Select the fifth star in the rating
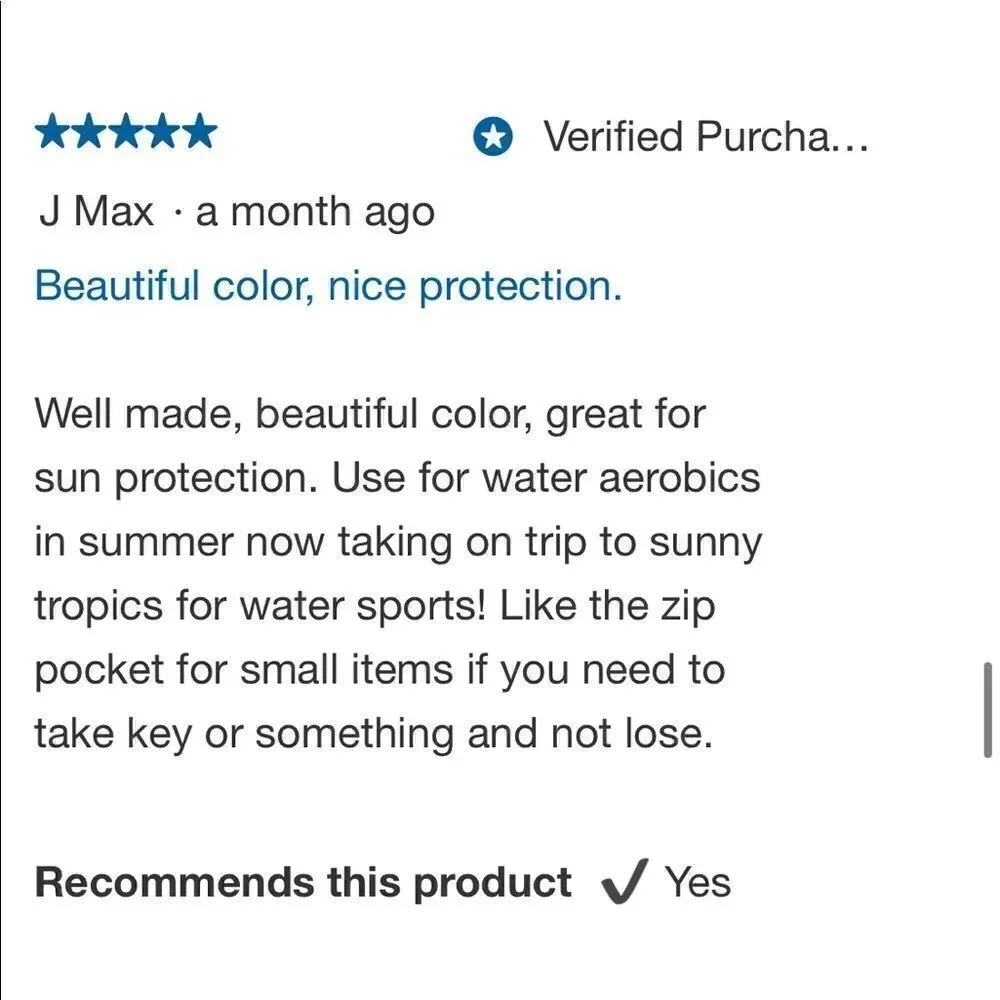This screenshot has height=1000, width=1000. point(199,131)
